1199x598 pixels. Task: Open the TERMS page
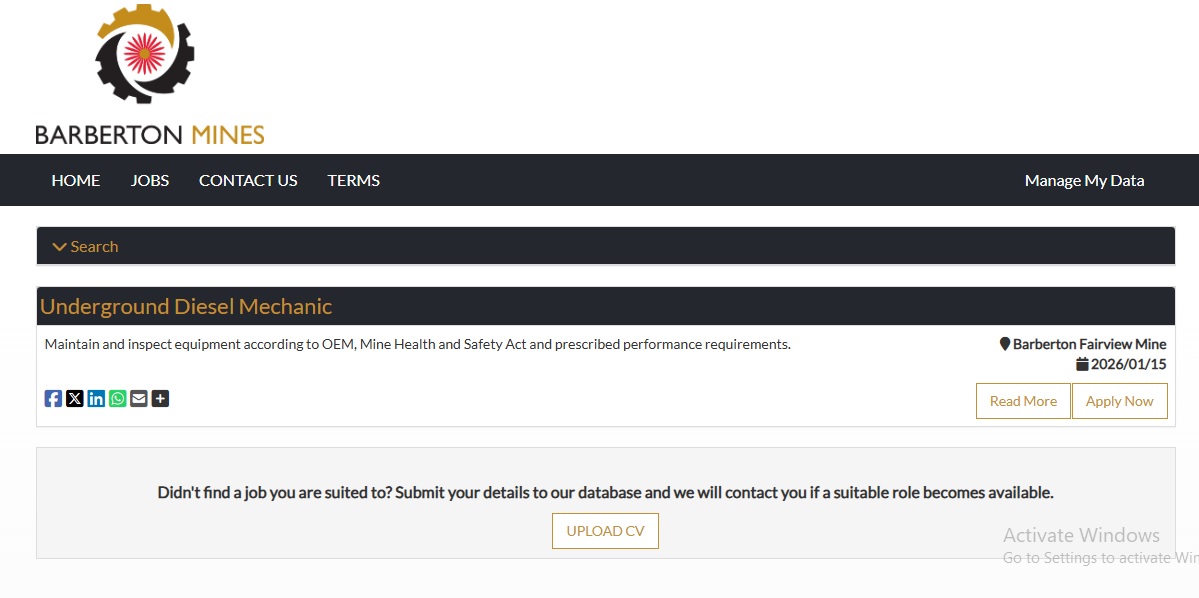(354, 181)
